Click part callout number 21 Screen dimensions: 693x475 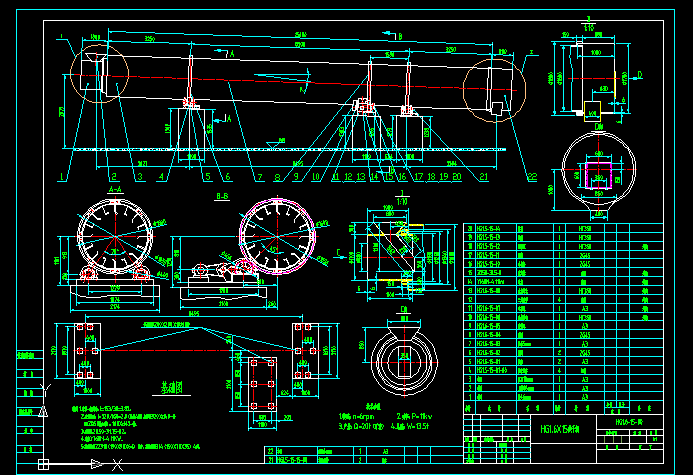click(484, 177)
